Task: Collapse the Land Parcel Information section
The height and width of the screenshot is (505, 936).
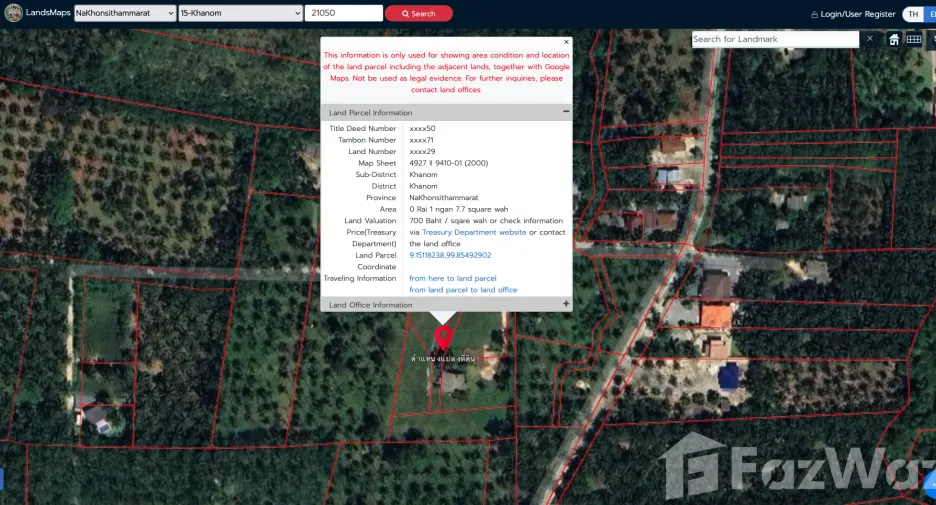Action: point(565,112)
